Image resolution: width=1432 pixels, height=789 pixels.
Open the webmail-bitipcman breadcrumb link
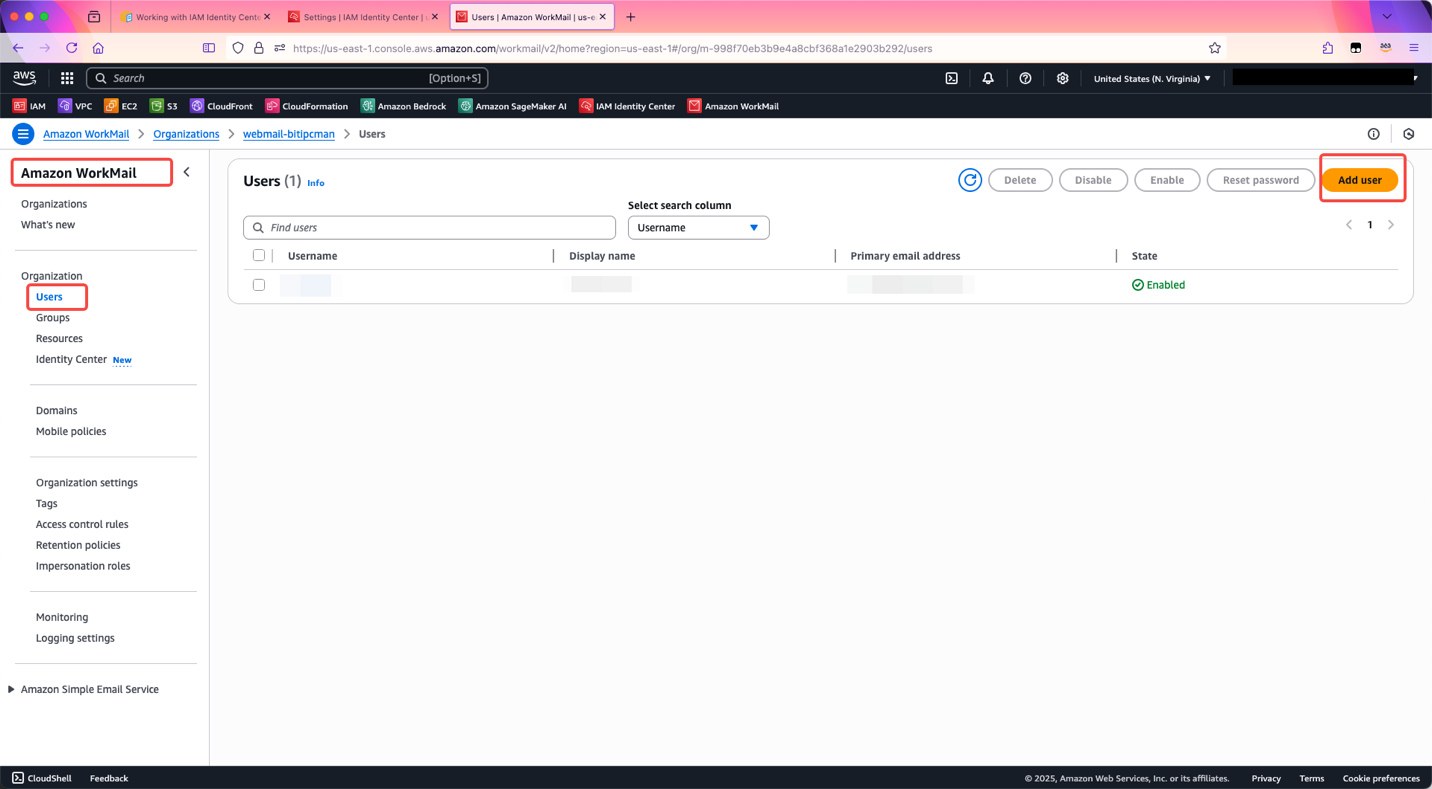click(x=289, y=134)
